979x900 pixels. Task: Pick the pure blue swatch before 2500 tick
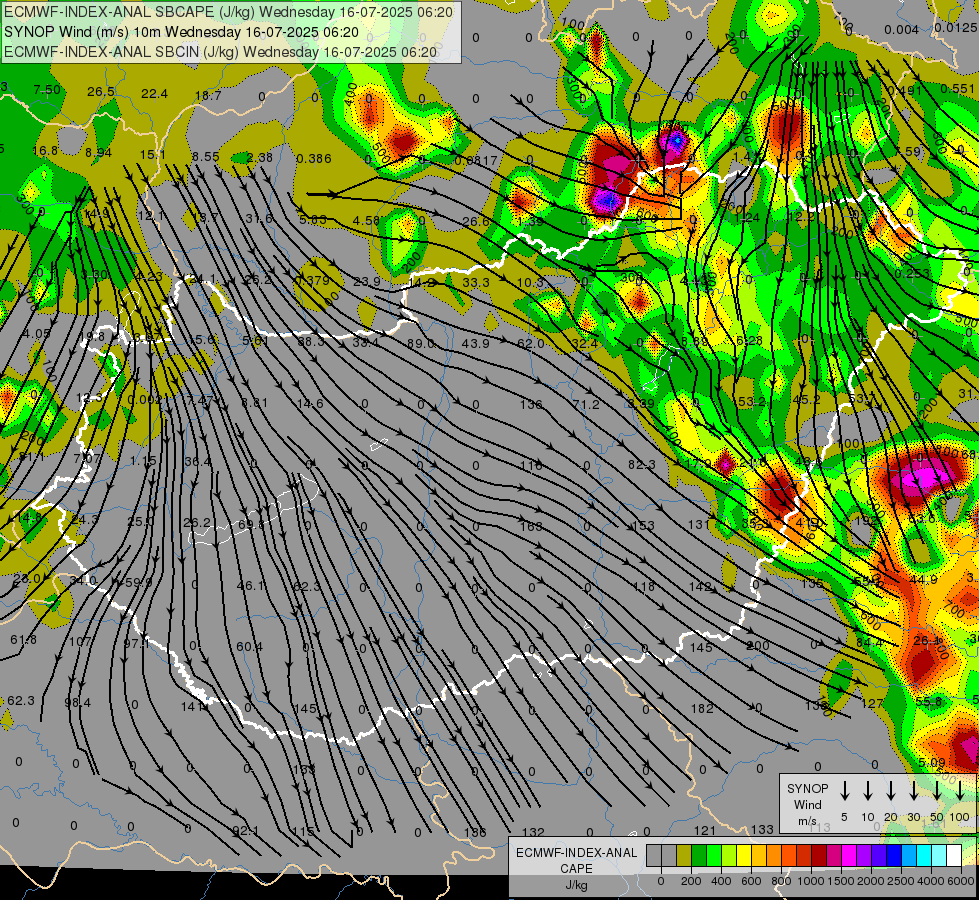click(x=893, y=855)
